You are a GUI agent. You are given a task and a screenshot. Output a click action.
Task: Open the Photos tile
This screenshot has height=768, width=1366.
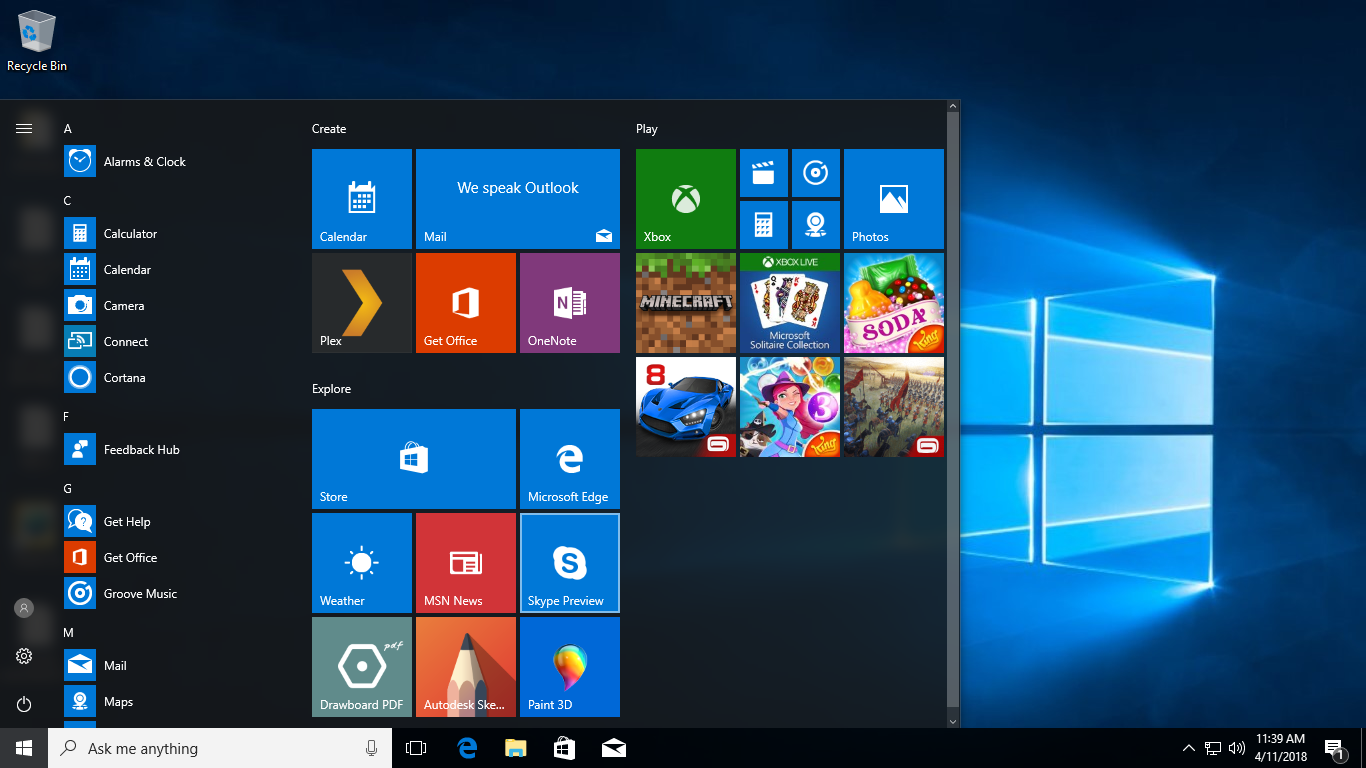tap(894, 199)
